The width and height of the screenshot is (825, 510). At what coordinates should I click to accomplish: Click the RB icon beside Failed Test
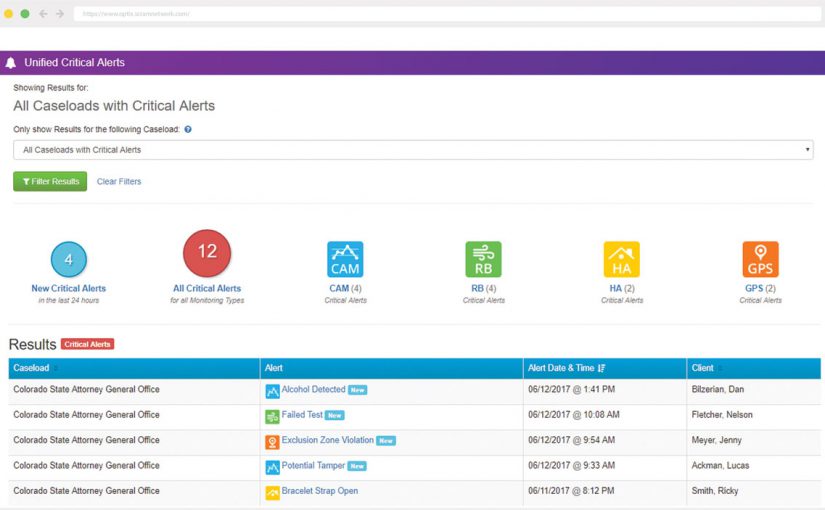[x=273, y=417]
